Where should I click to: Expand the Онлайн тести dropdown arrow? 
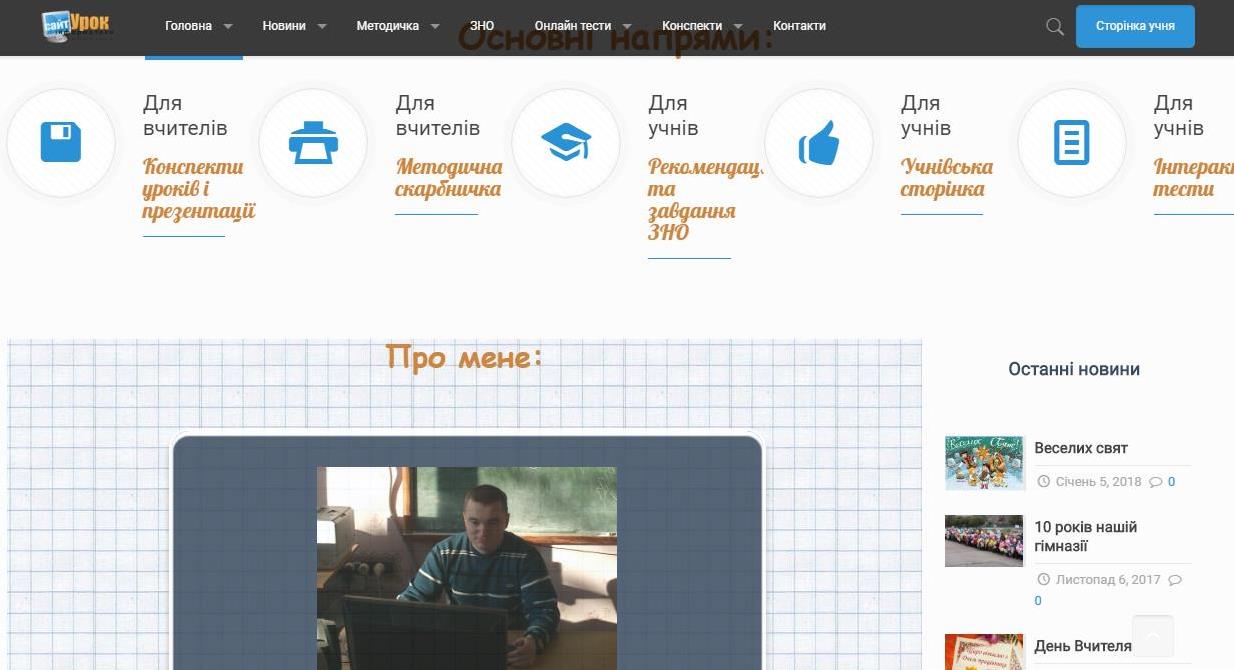point(627,27)
